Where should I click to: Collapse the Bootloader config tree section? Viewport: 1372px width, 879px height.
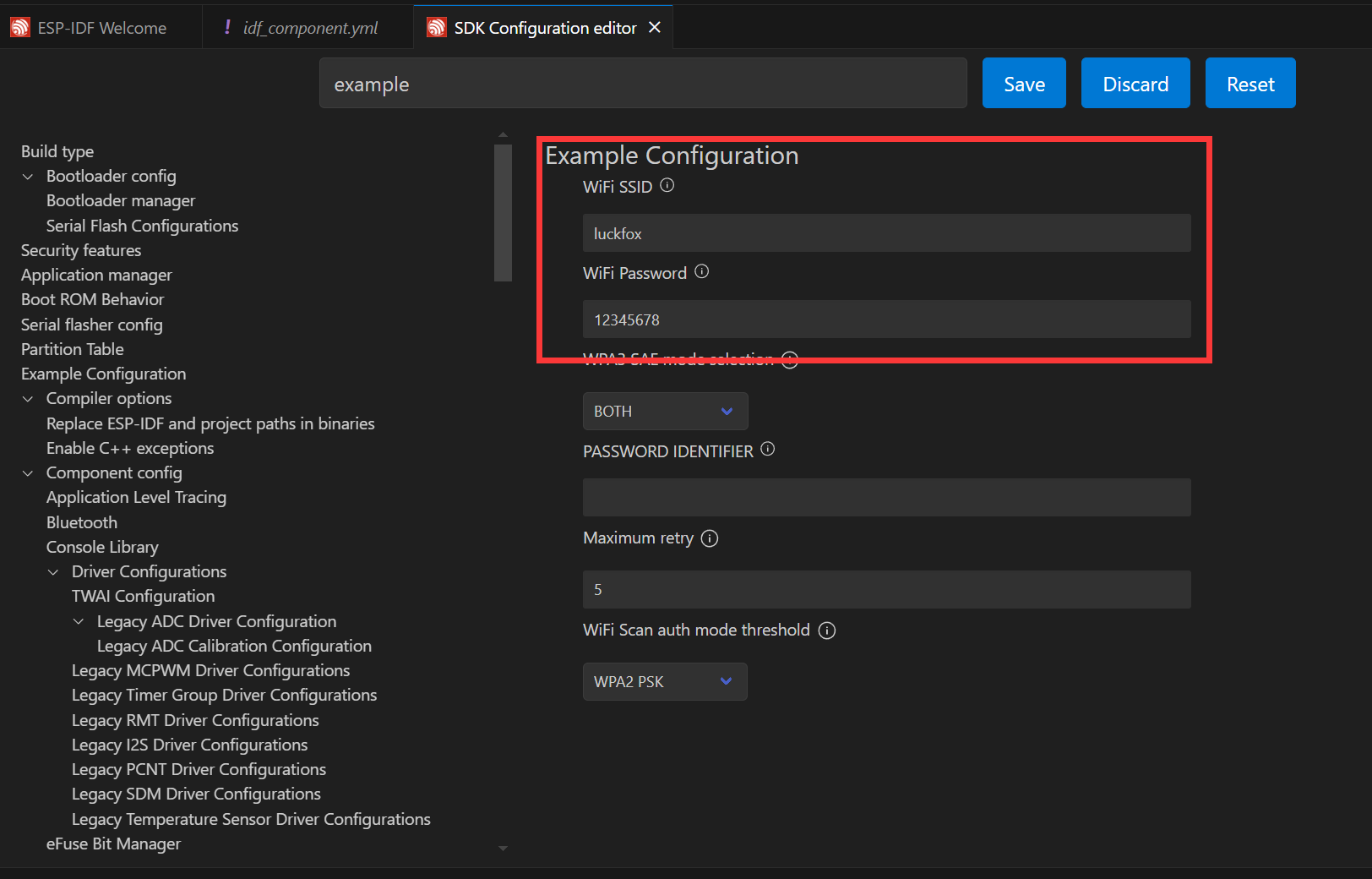point(28,177)
